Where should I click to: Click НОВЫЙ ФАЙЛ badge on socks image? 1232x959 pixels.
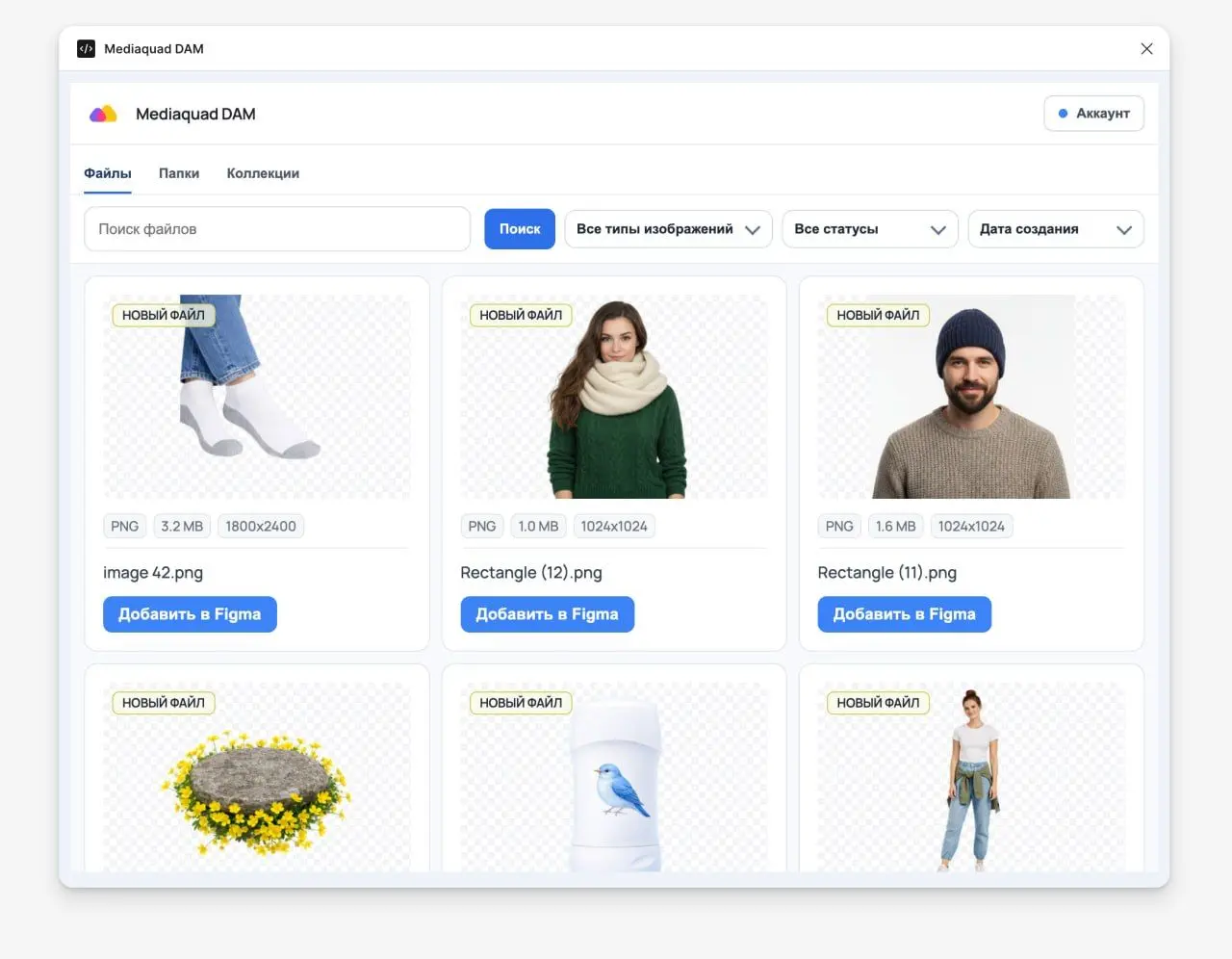164,315
